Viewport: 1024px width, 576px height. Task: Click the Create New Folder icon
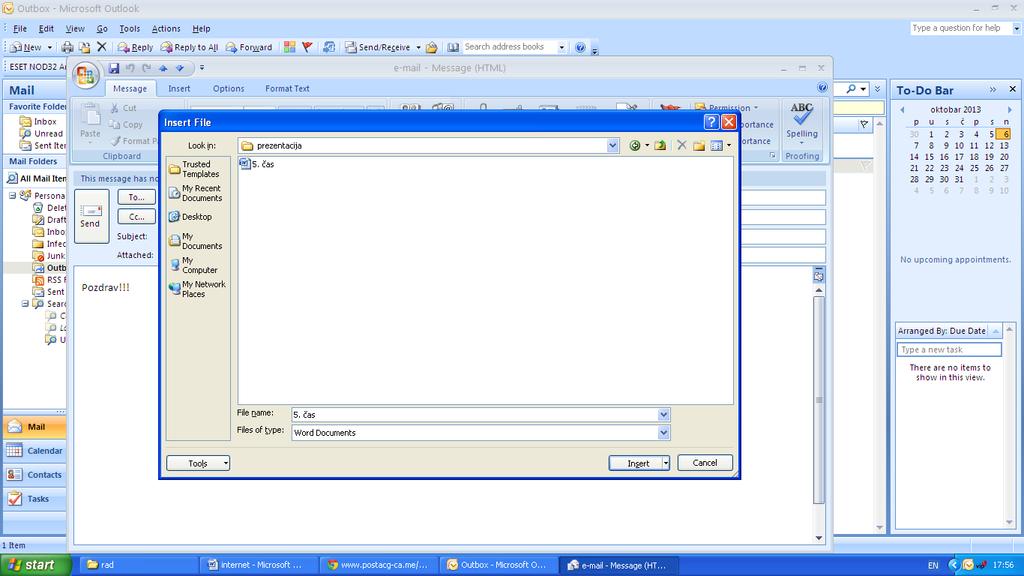coord(699,146)
